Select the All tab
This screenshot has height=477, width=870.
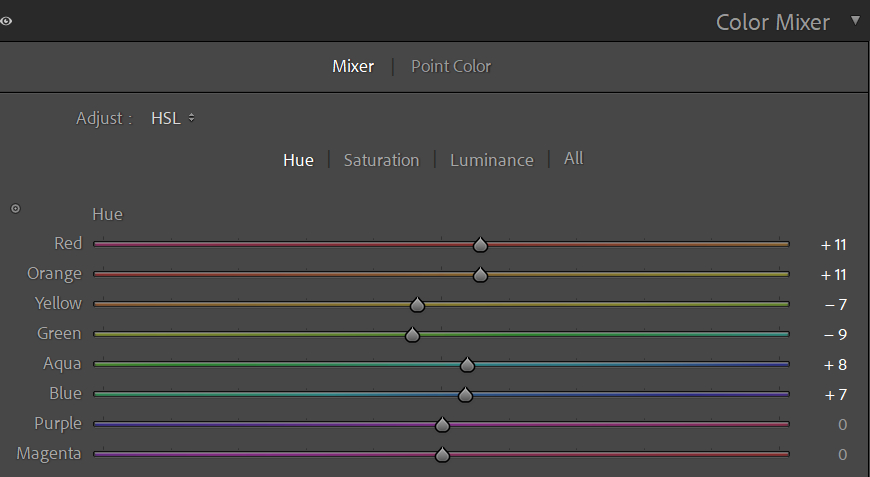[574, 159]
